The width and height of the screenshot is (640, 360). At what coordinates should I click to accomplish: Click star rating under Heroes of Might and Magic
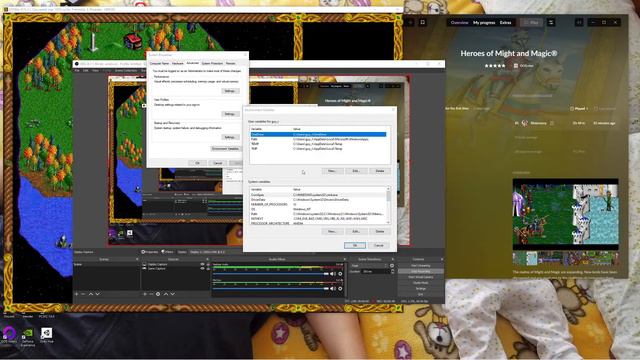(495, 65)
